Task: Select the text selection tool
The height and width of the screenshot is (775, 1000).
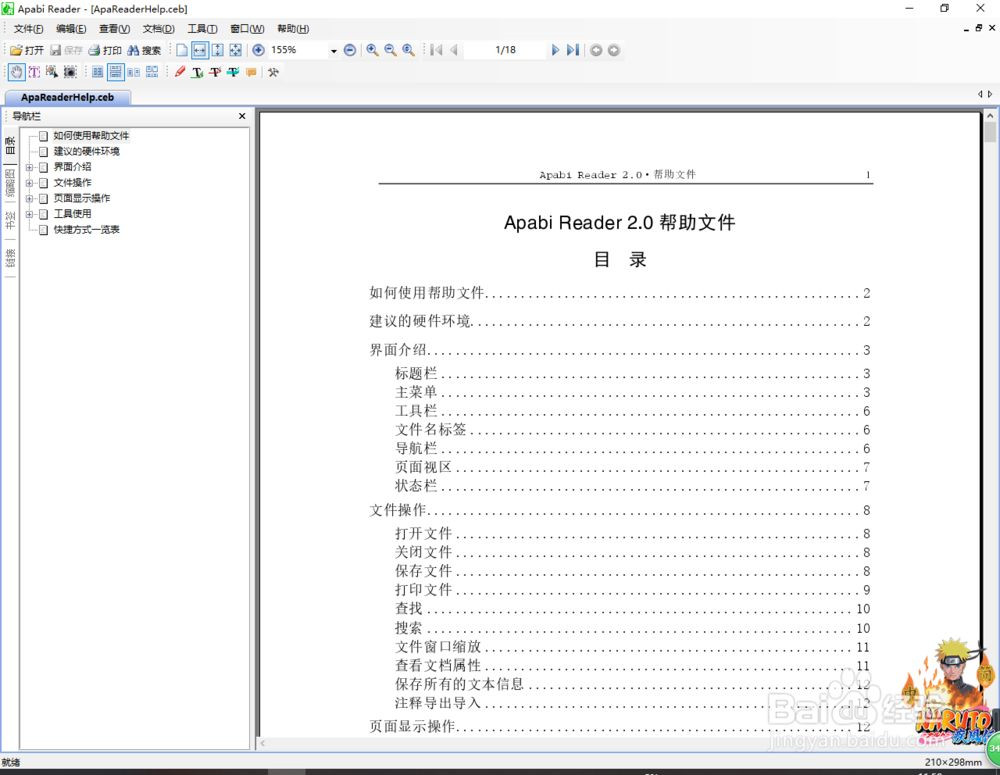Action: pyautogui.click(x=35, y=72)
